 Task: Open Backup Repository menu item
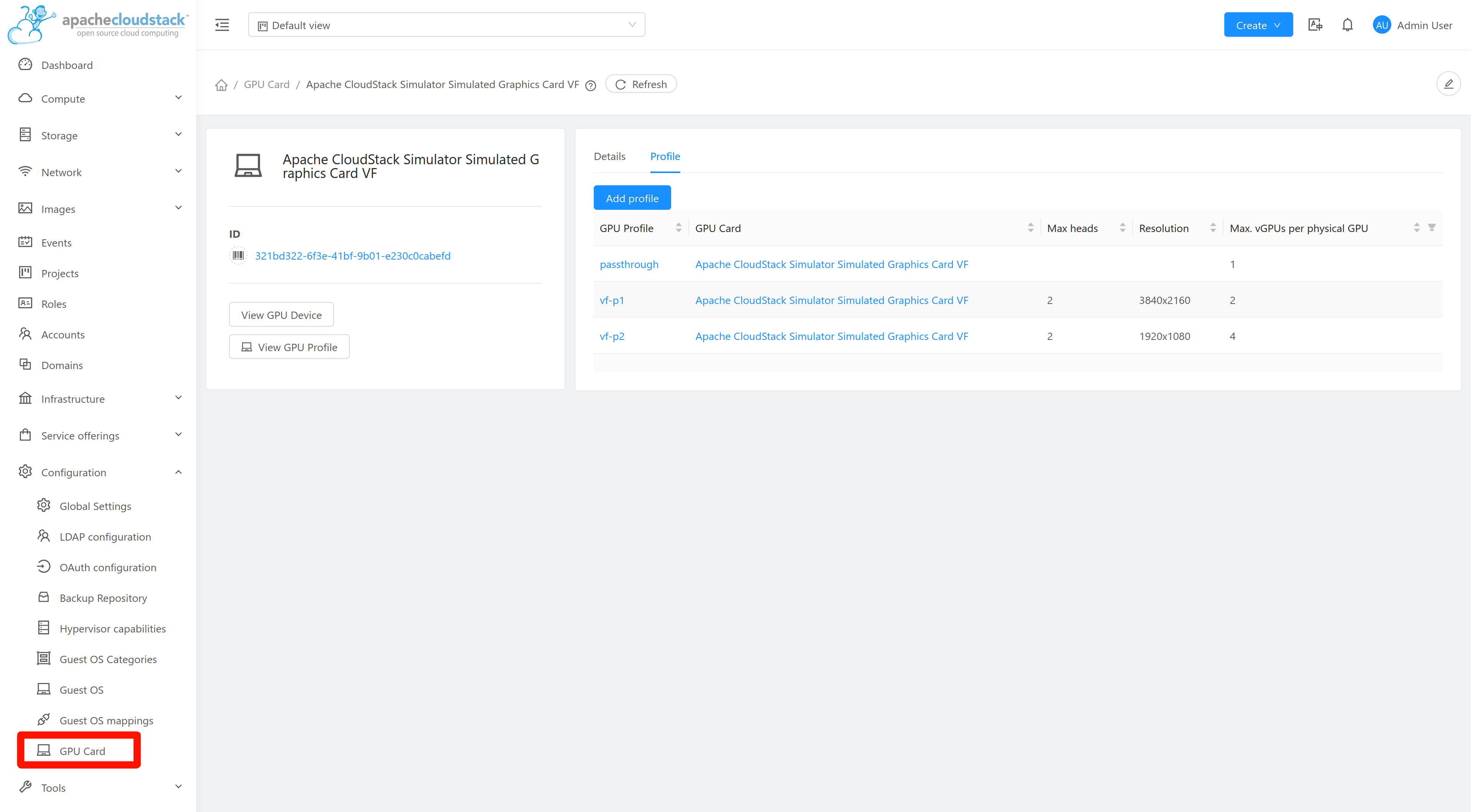click(103, 598)
